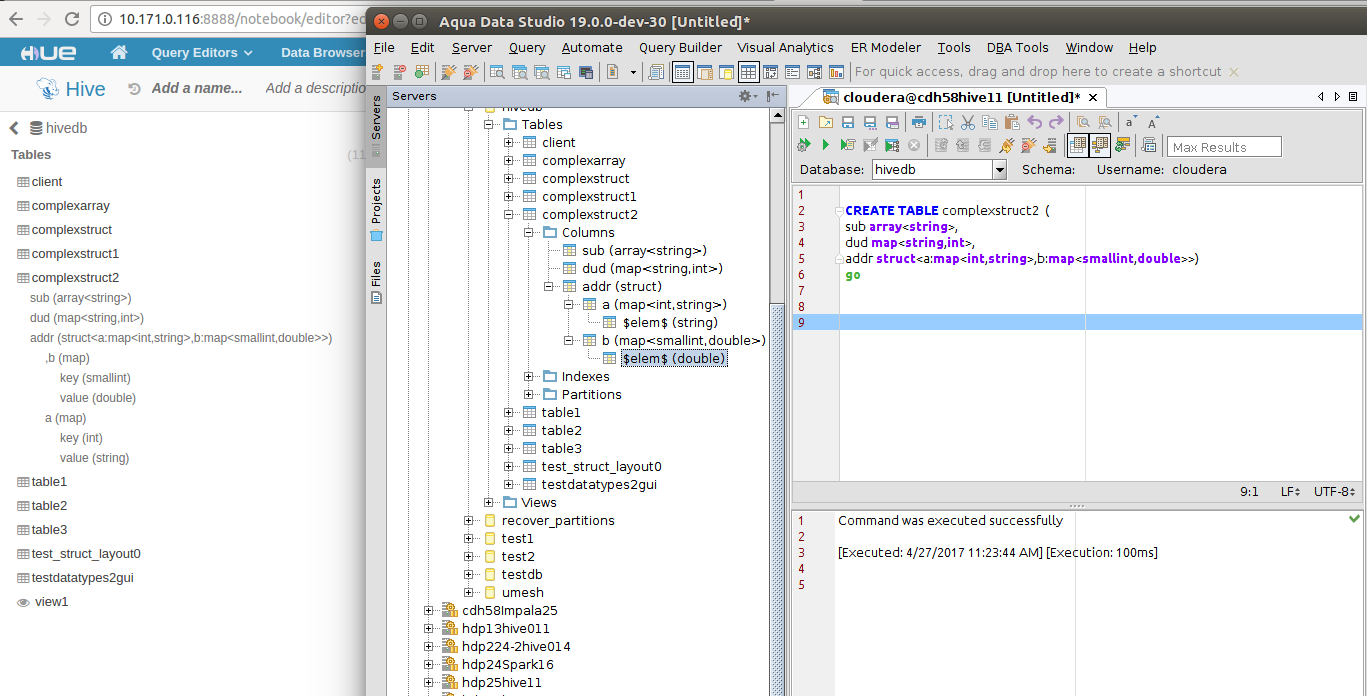Select the '$elem$ (string)' column node
Viewport: 1367px width, 696px height.
tap(669, 323)
